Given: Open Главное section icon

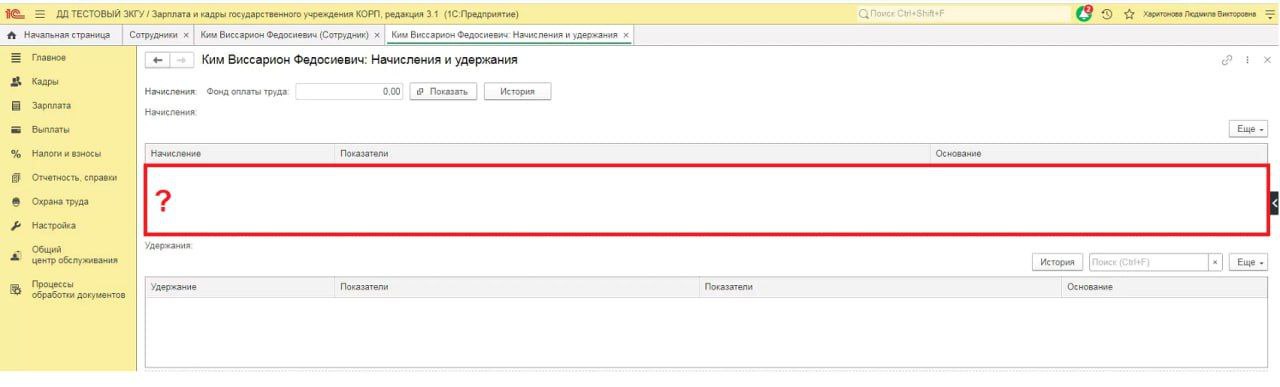Looking at the screenshot, I should coord(16,58).
